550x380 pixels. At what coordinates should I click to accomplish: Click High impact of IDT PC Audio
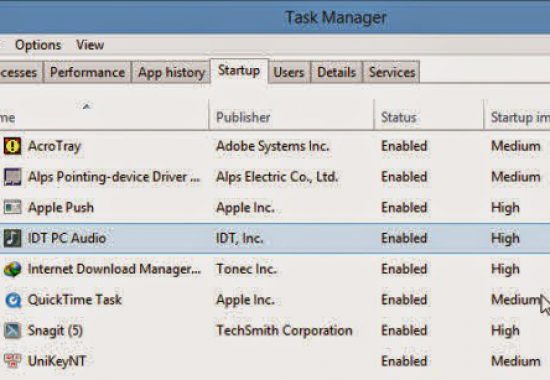pos(505,239)
